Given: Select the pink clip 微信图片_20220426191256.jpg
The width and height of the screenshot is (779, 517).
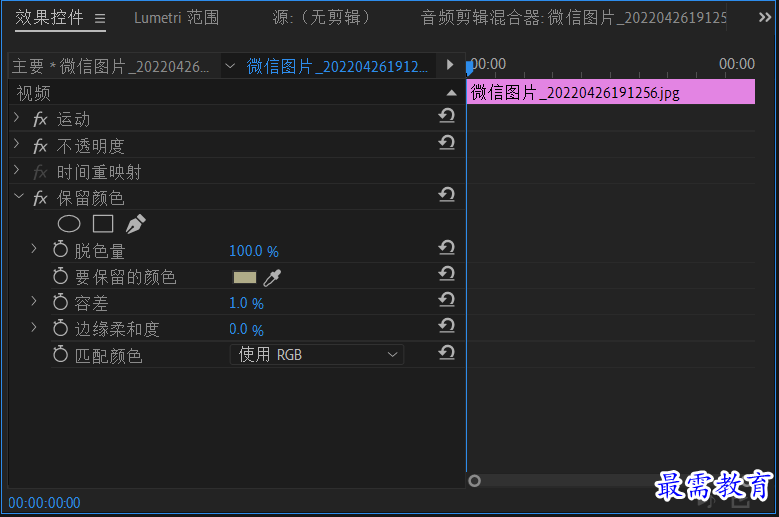Looking at the screenshot, I should tap(611, 92).
